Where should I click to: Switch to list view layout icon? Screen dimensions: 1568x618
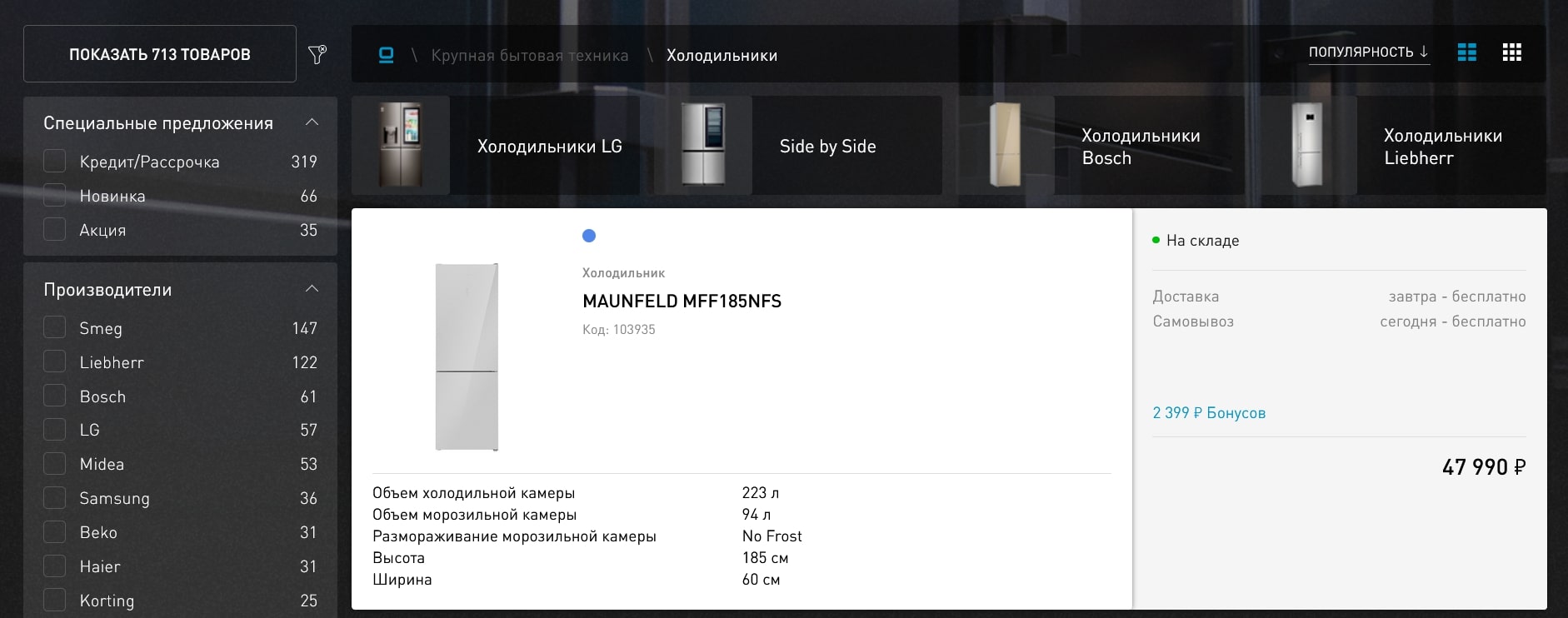click(1467, 52)
